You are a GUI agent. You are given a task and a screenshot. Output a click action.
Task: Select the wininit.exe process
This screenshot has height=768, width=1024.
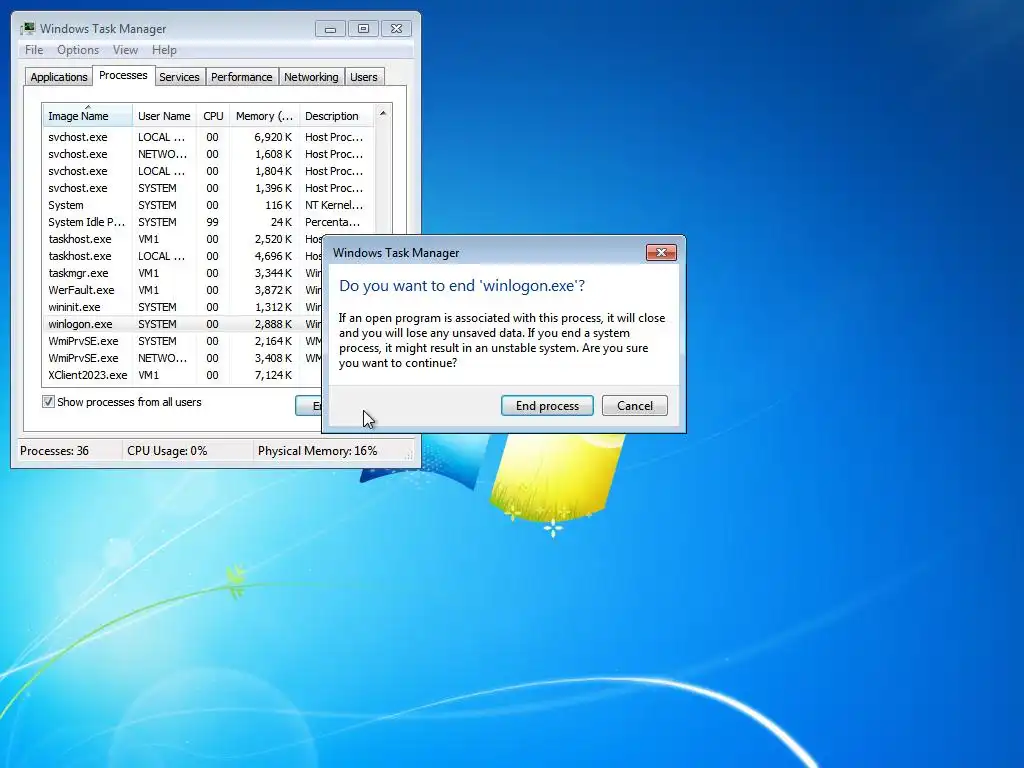[x=183, y=307]
